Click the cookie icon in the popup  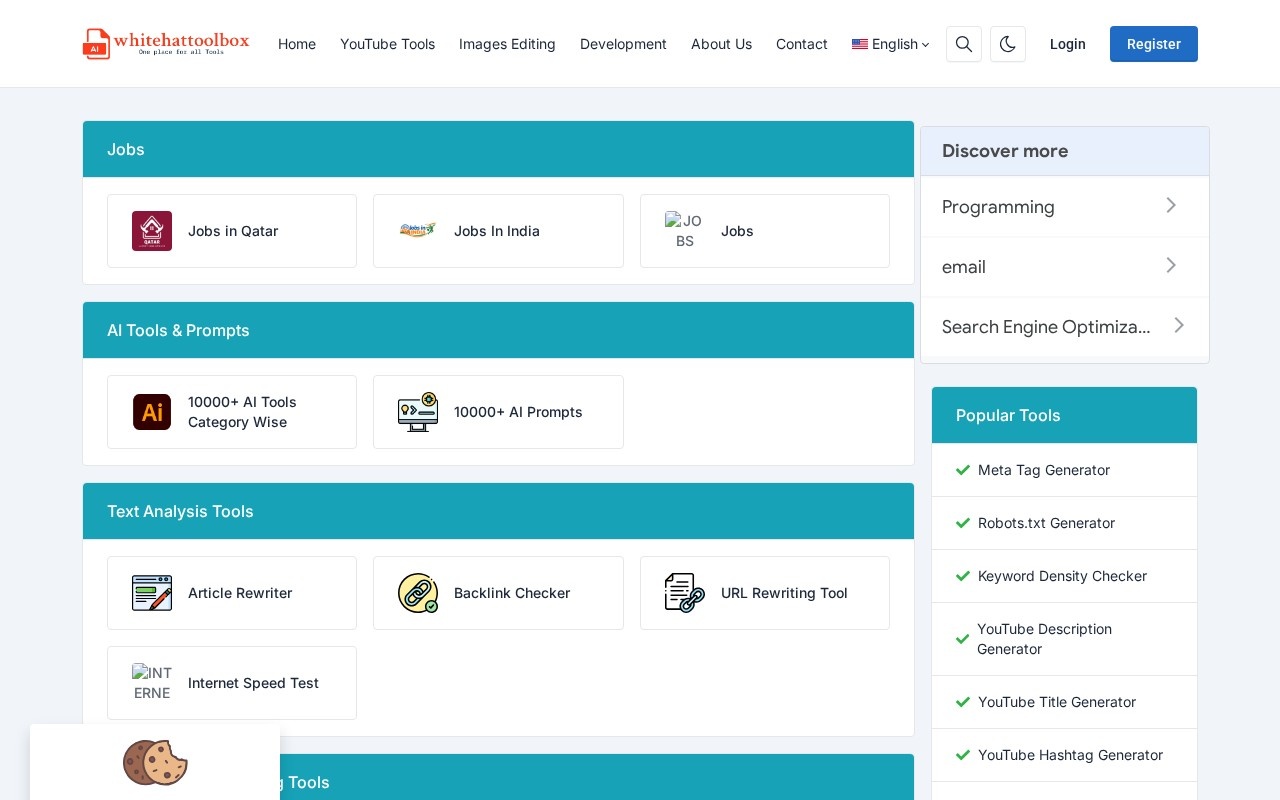click(x=155, y=763)
